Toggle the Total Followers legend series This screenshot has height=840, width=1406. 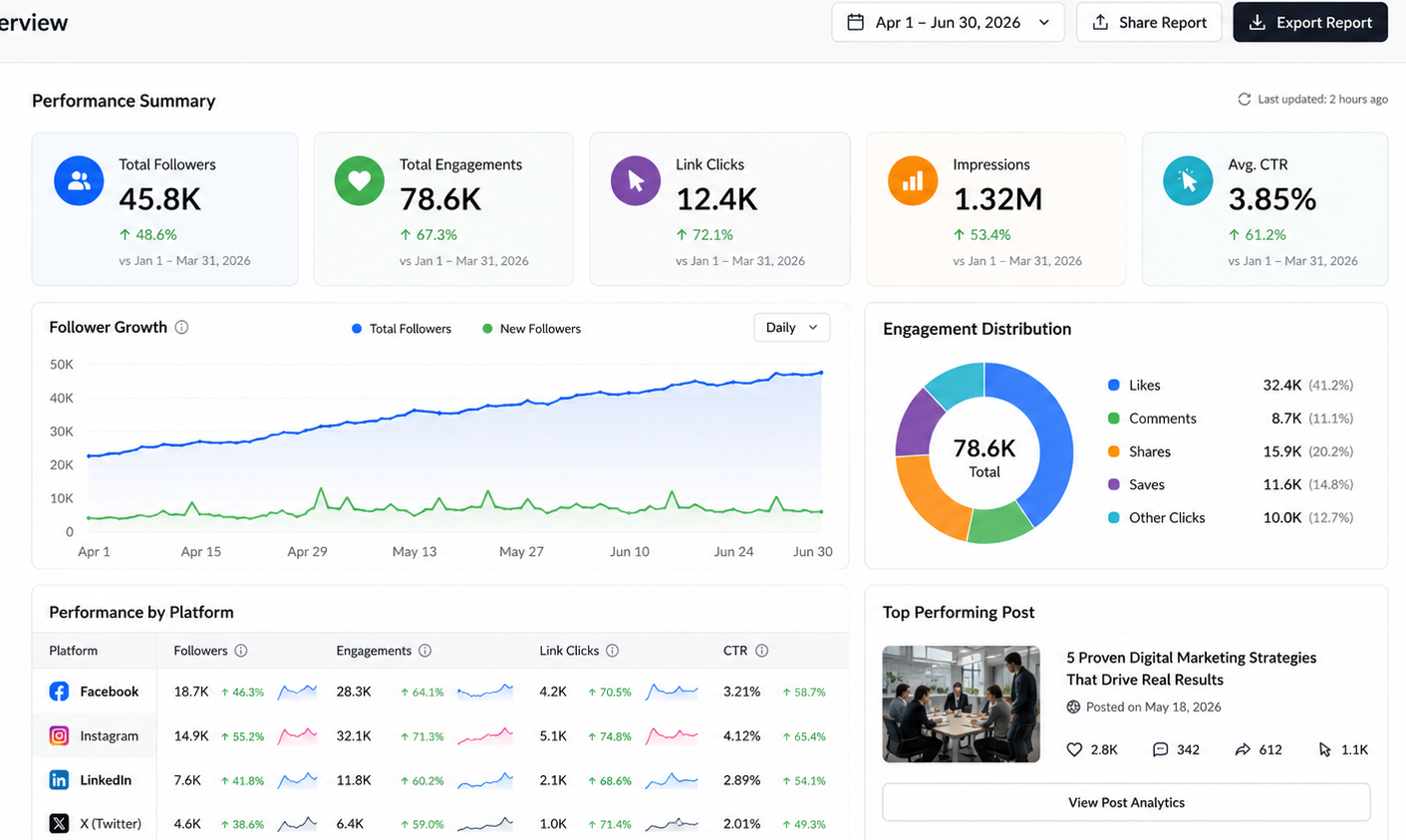click(x=402, y=329)
